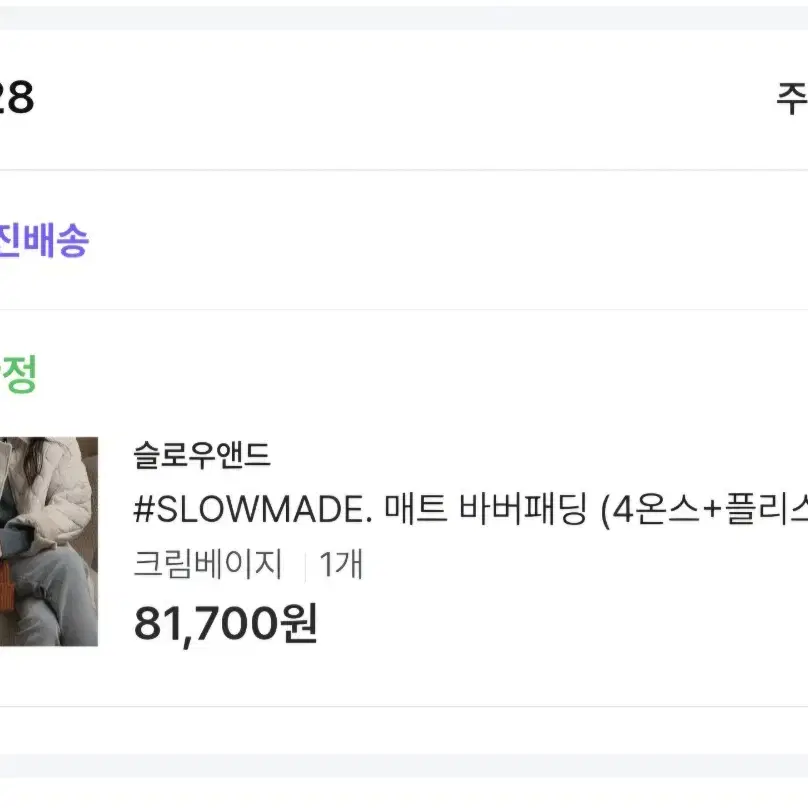Image resolution: width=808 pixels, height=808 pixels.
Task: Click the gray section bar at bottom
Action: pos(404,766)
